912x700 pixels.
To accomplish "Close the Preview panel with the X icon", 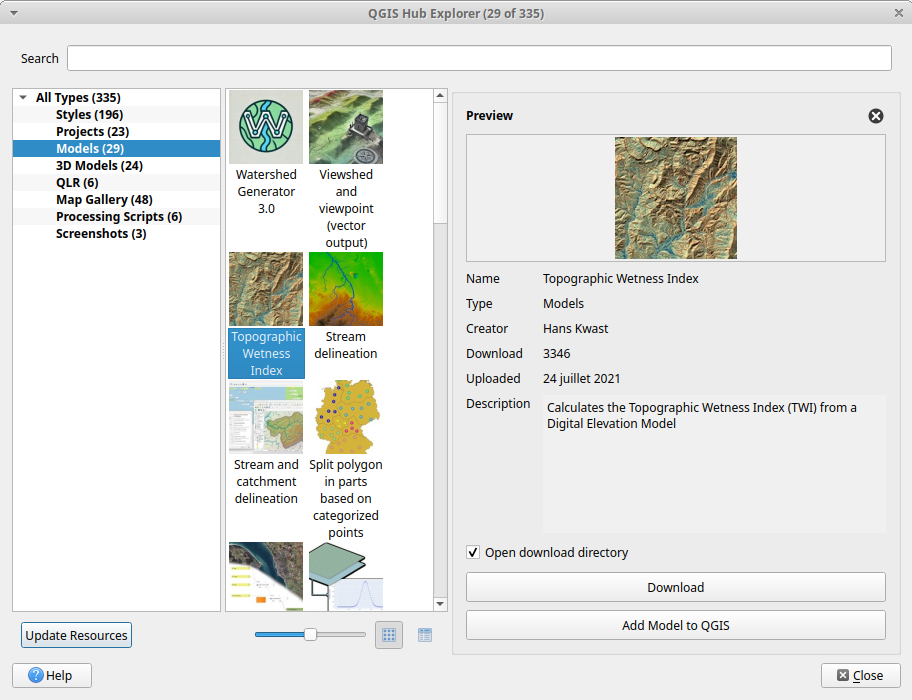I will [876, 116].
